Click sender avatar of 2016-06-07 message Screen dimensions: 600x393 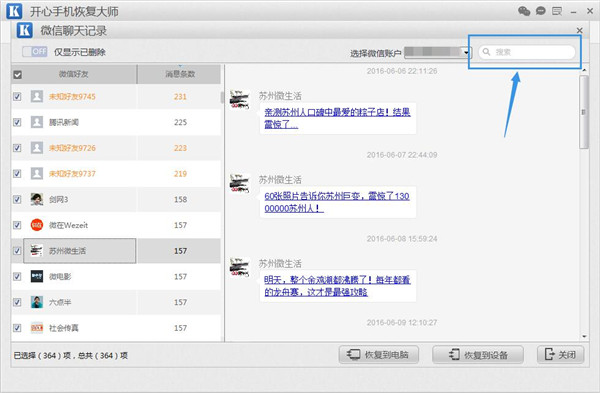pos(240,184)
